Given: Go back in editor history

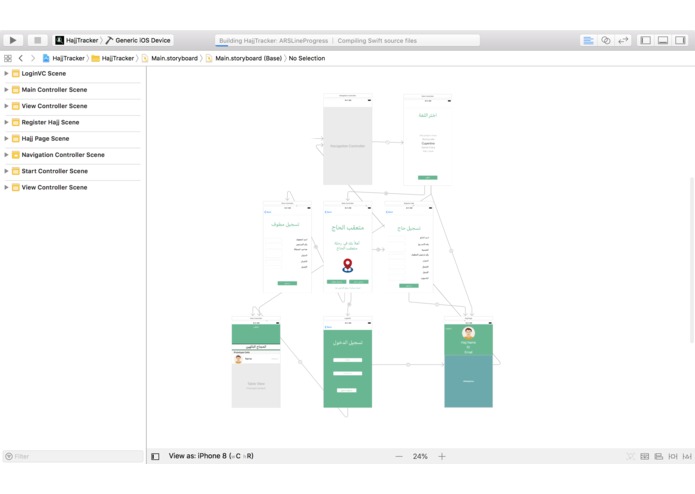Looking at the screenshot, I should click(20, 58).
